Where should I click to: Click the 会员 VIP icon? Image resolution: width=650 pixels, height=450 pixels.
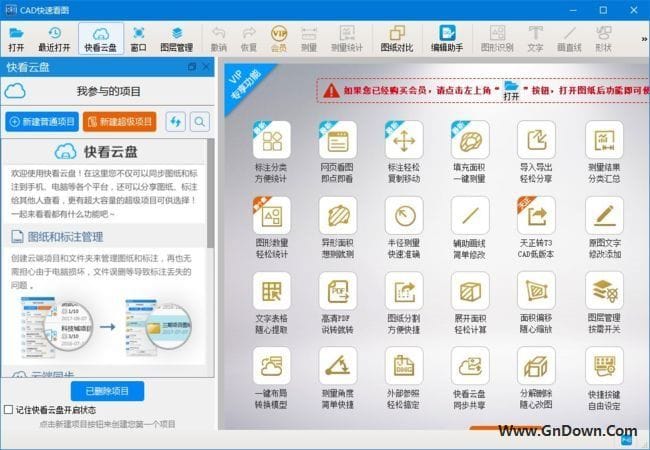(279, 39)
